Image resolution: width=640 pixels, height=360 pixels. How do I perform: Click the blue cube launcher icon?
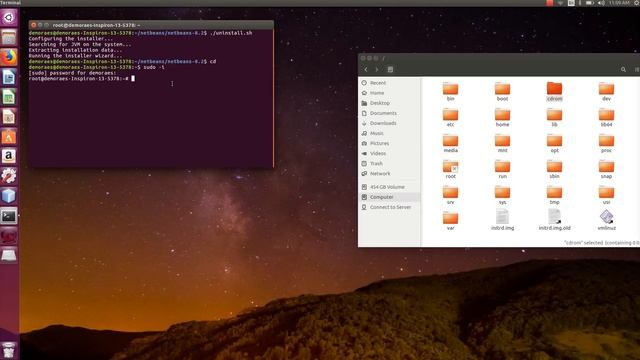[9, 196]
